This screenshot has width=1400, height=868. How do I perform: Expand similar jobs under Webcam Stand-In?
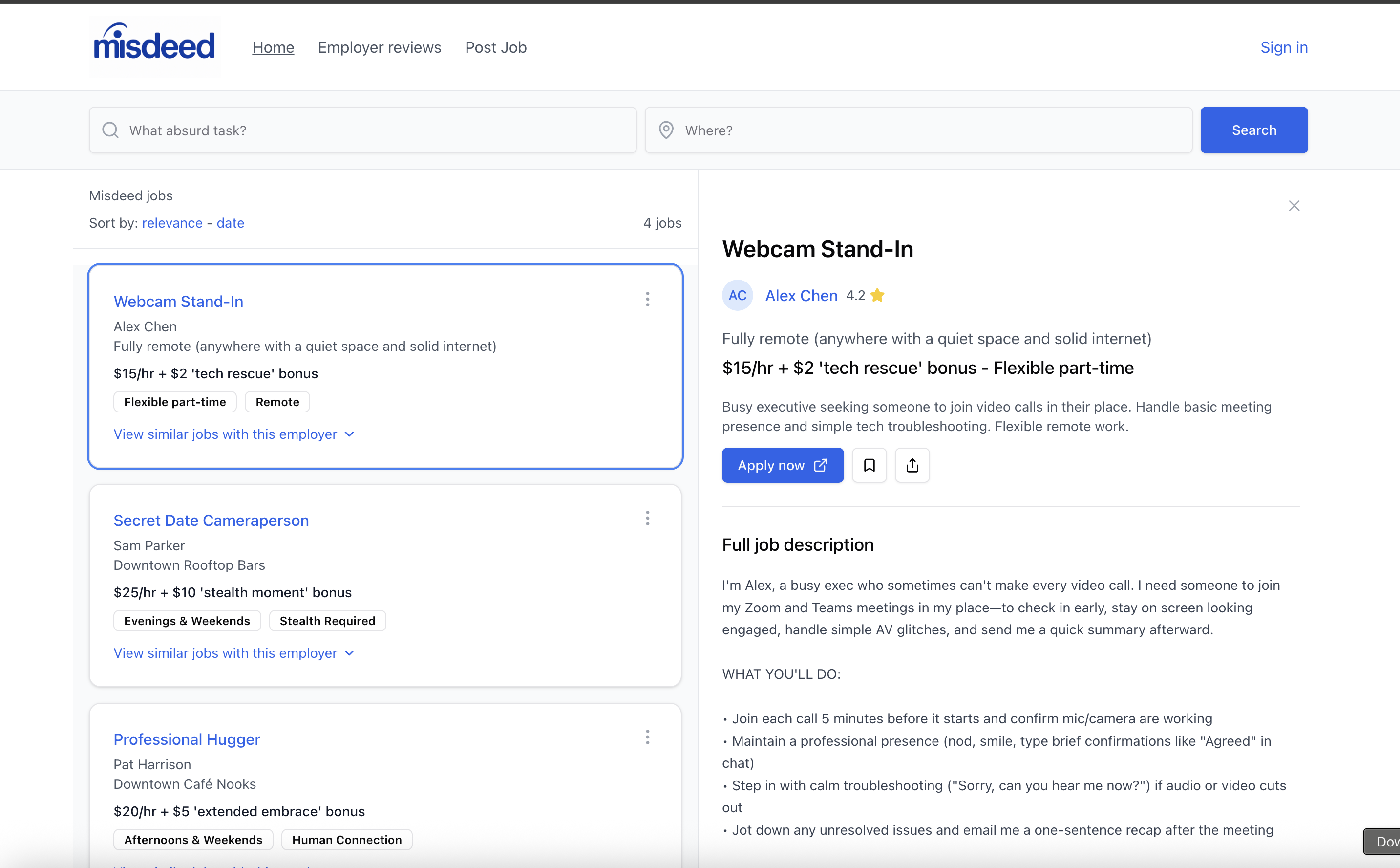pos(233,434)
